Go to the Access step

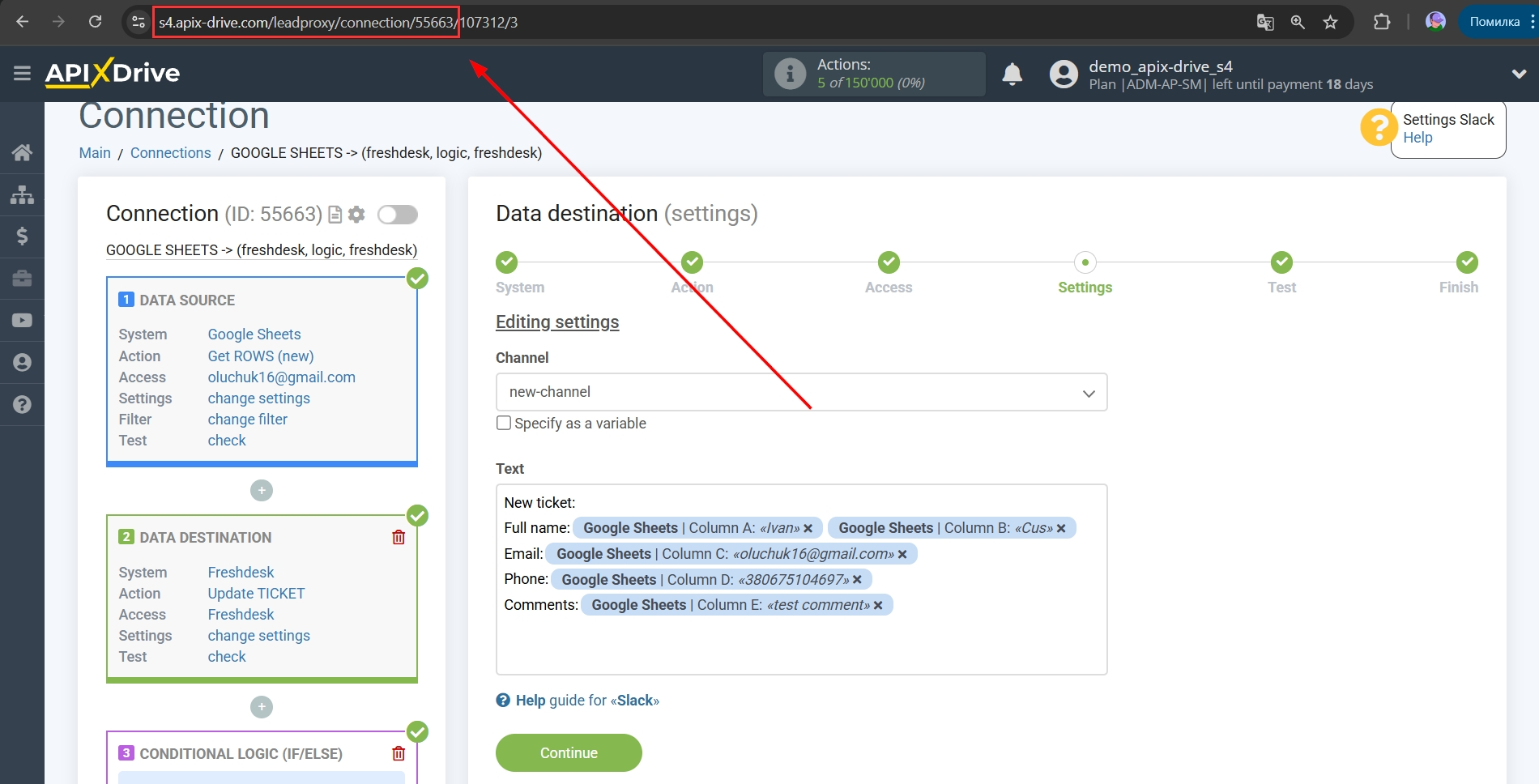889,262
